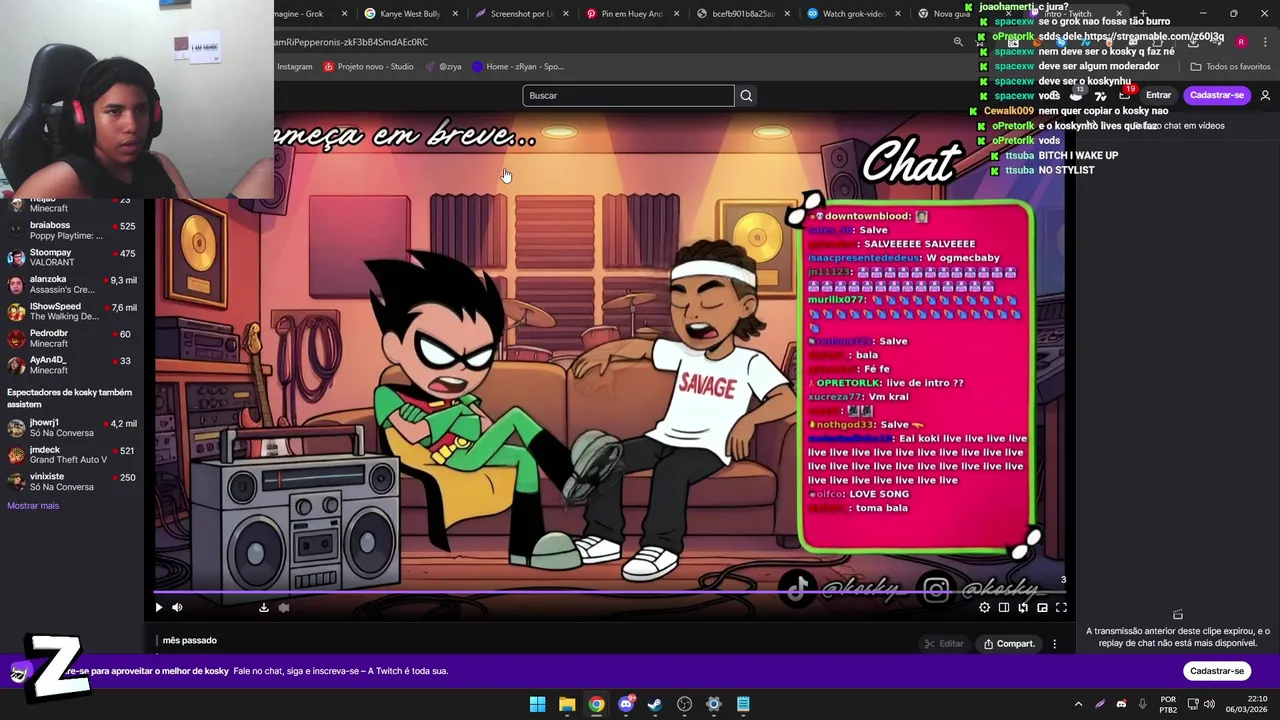The image size is (1280, 720).
Task: Open Settings gear app in taskbar
Action: 714,704
